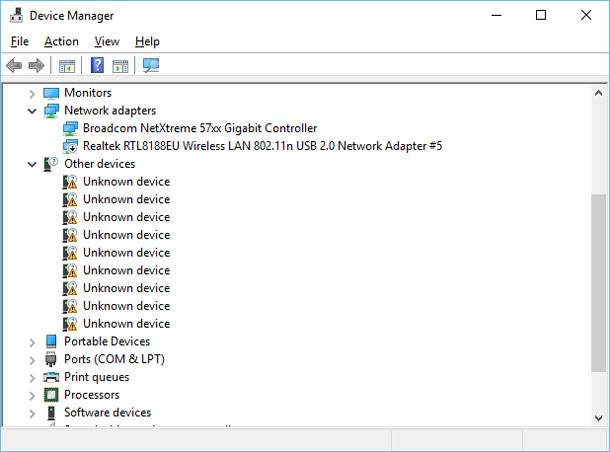This screenshot has height=452, width=610.
Task: Click Show/Hide Console Tree toolbar icon
Action: pyautogui.click(x=67, y=66)
